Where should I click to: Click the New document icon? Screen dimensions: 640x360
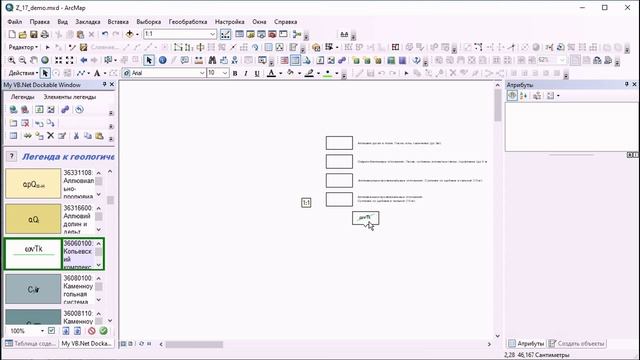click(x=12, y=34)
